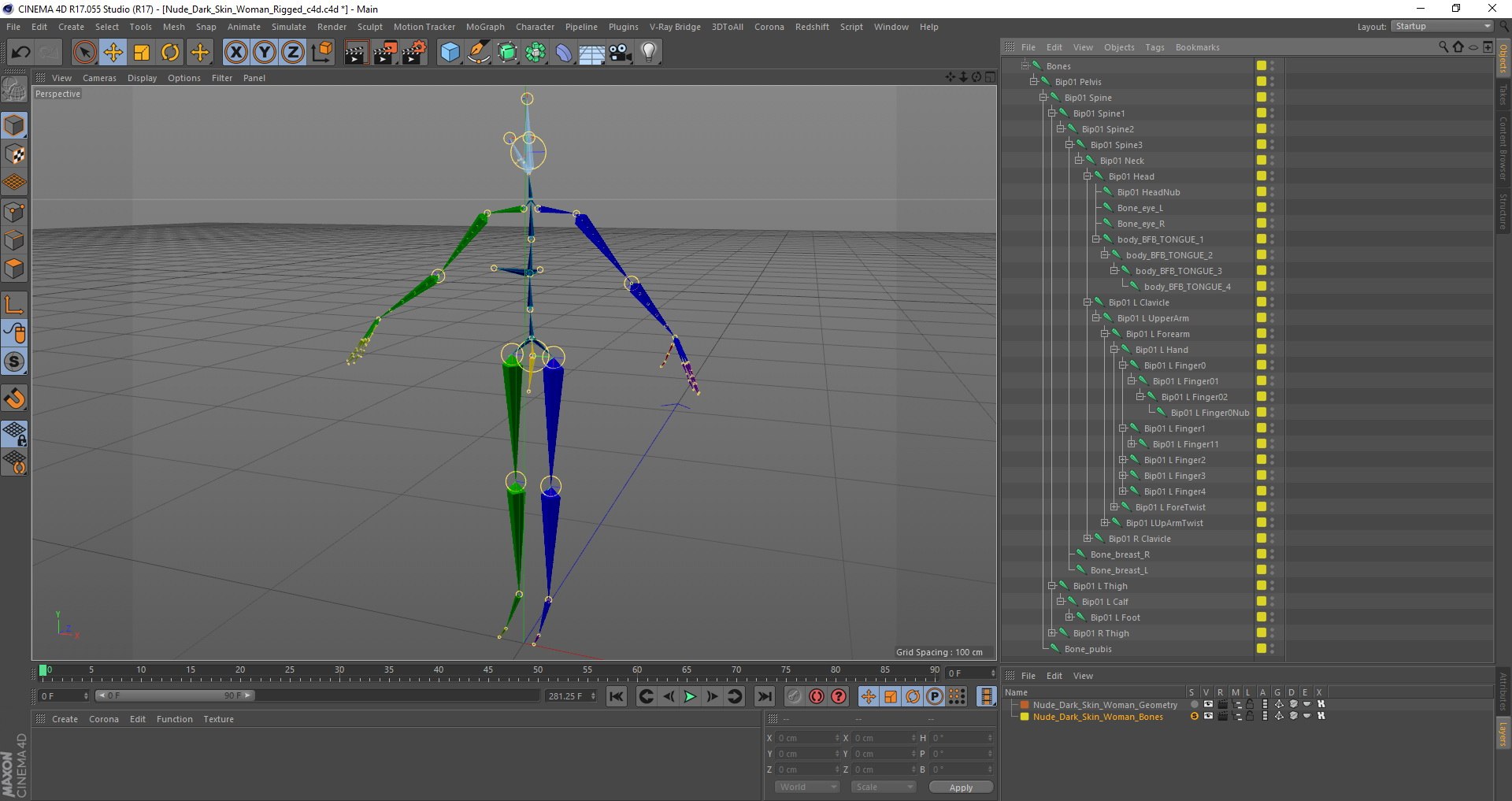
Task: Toggle the Z axis lock
Action: [293, 53]
